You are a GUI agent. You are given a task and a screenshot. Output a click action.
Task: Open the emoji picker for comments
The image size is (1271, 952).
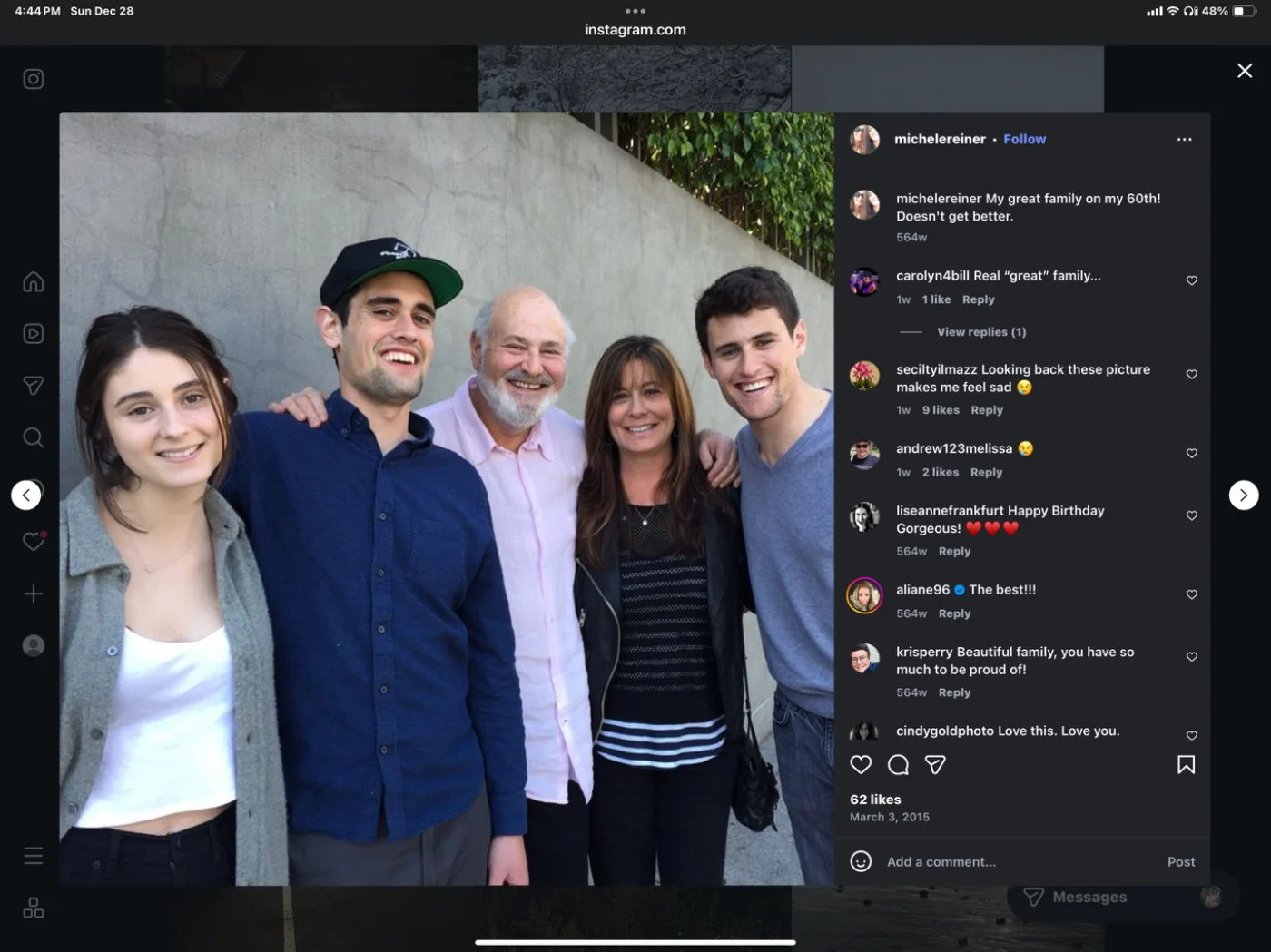click(x=861, y=861)
